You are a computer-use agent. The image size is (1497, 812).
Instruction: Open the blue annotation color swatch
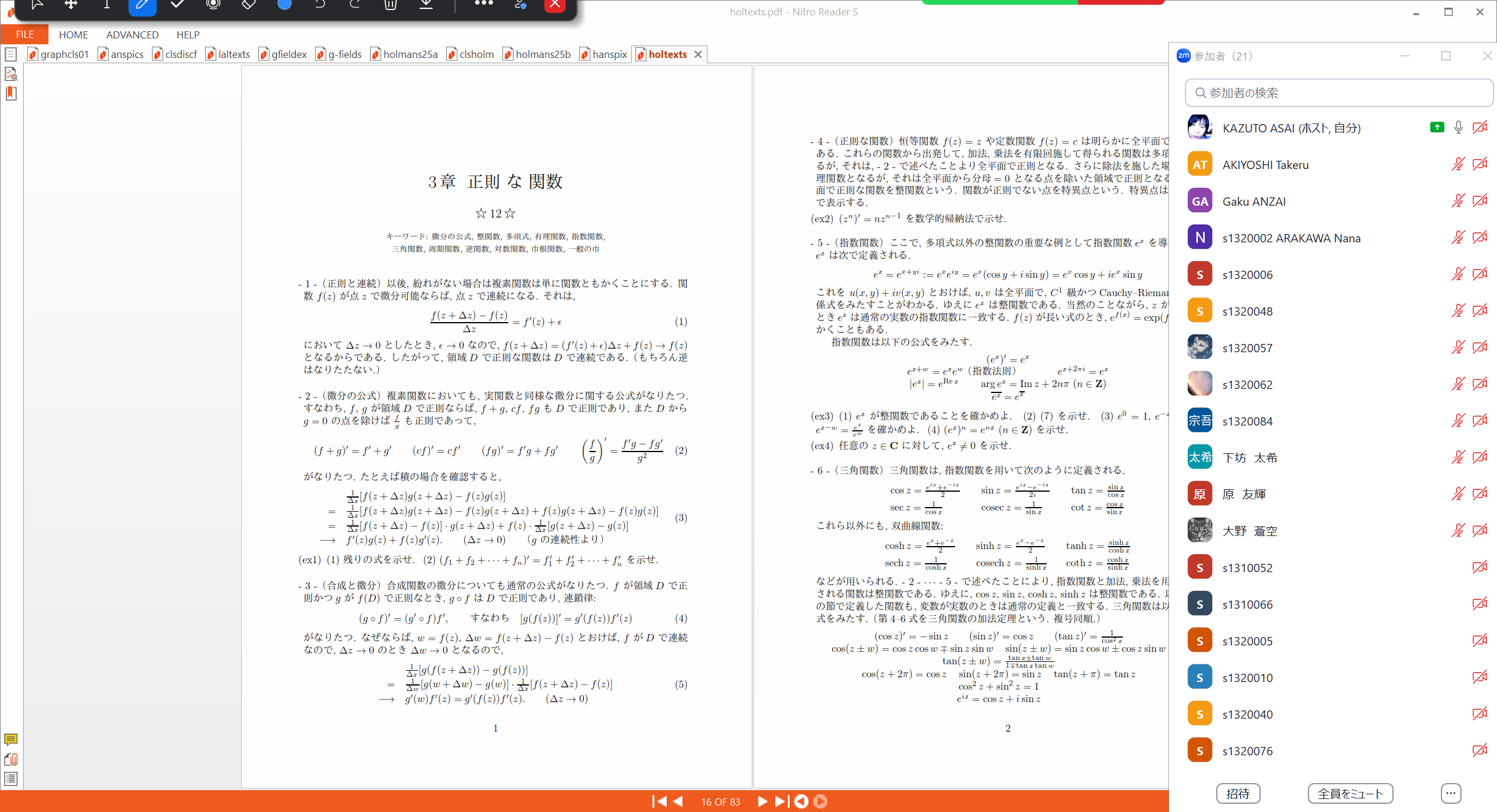pos(284,5)
